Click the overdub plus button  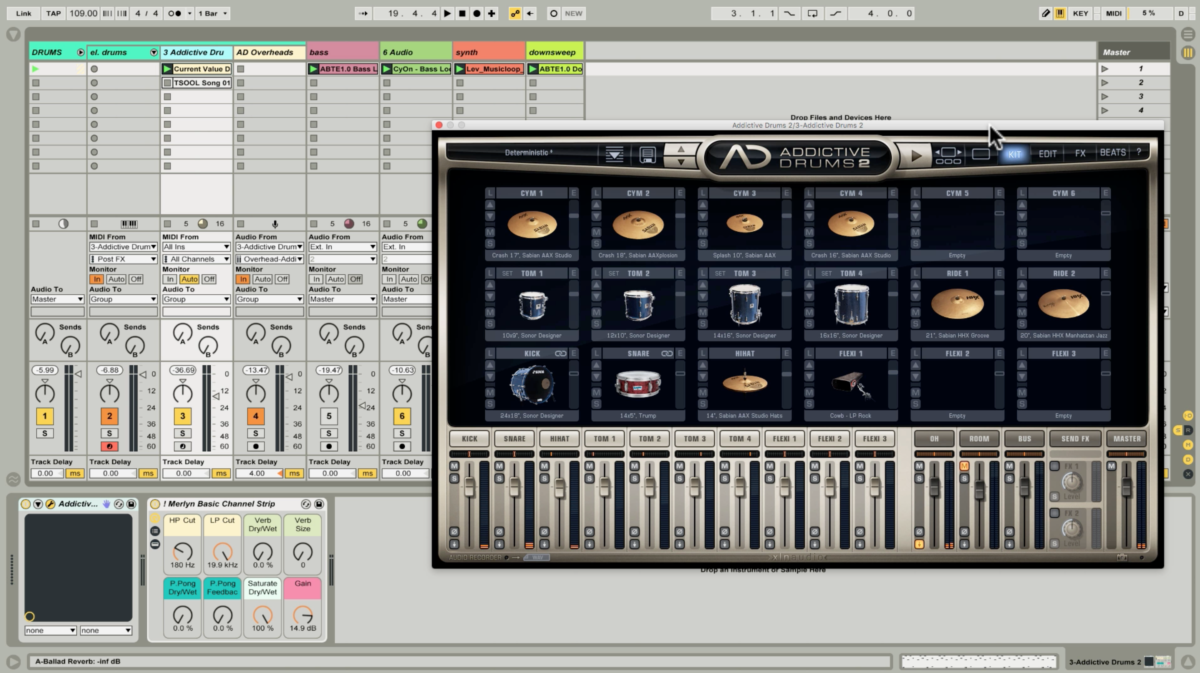click(x=491, y=13)
